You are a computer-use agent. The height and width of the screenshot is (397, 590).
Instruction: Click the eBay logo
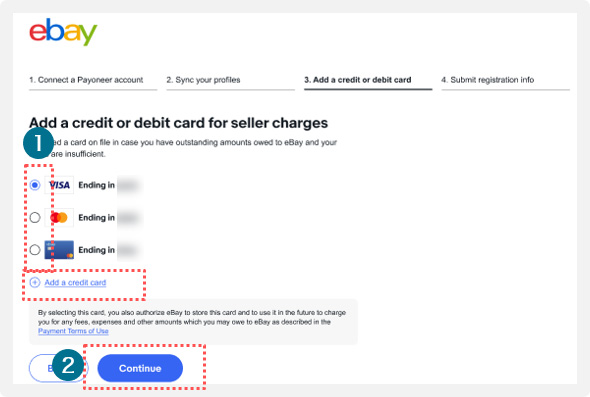click(x=63, y=32)
